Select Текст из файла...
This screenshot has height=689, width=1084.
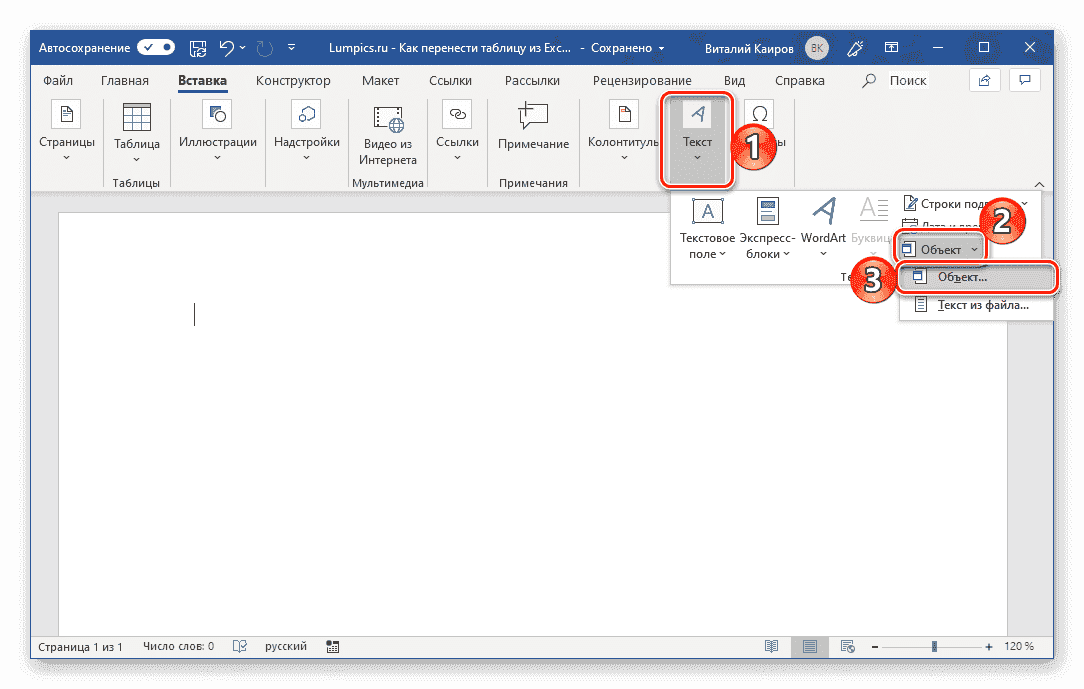point(977,305)
